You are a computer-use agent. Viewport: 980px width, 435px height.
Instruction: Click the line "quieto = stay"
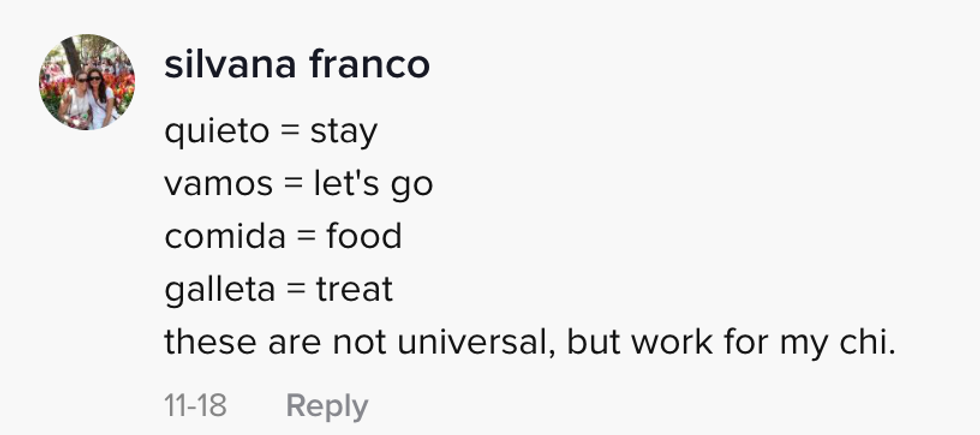pos(271,131)
